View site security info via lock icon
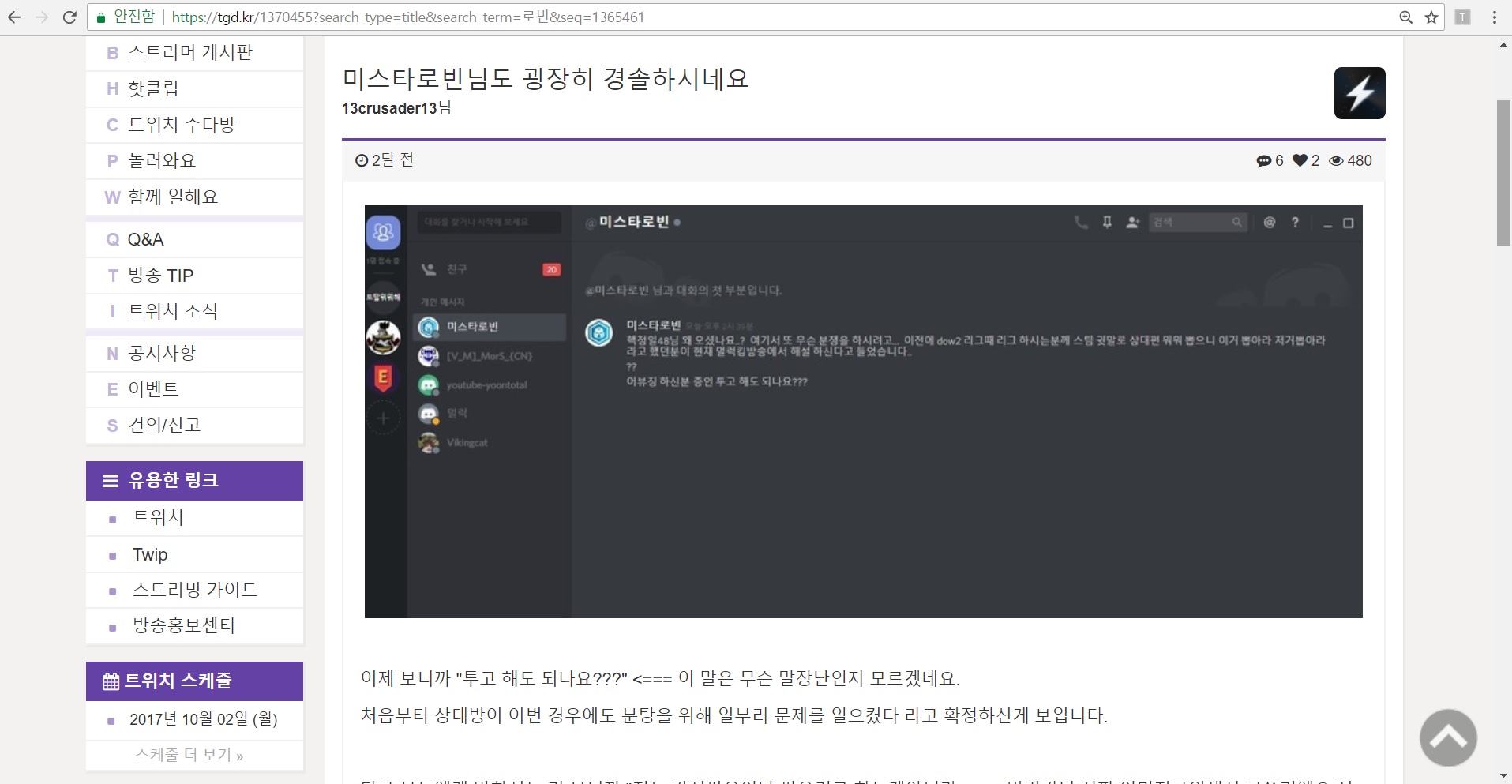Screen dimensions: 1512x784 point(100,17)
